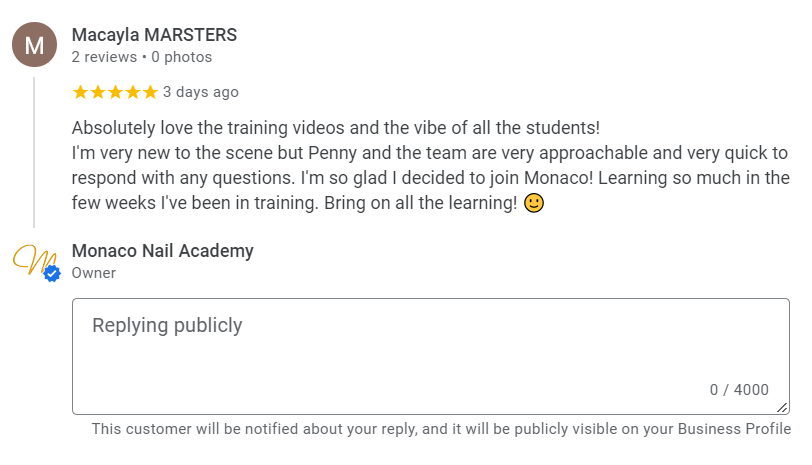Image resolution: width=812 pixels, height=465 pixels.
Task: Open Macayla MARSTERS' reviewer profile name
Action: click(x=154, y=35)
